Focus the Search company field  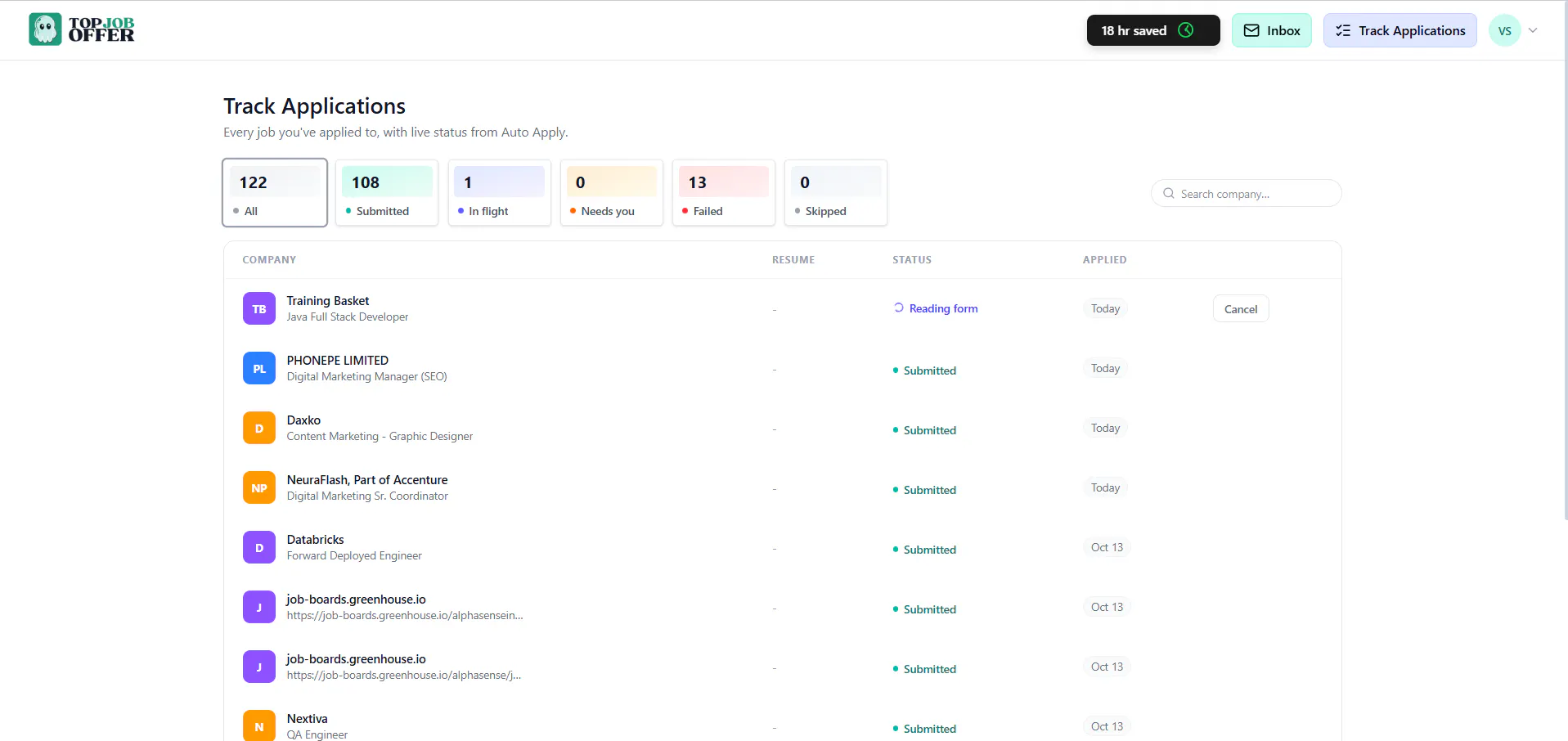[1247, 194]
